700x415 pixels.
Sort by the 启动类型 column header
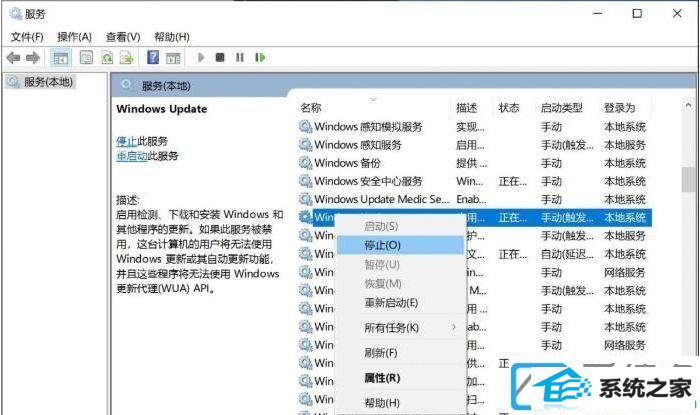(x=562, y=108)
